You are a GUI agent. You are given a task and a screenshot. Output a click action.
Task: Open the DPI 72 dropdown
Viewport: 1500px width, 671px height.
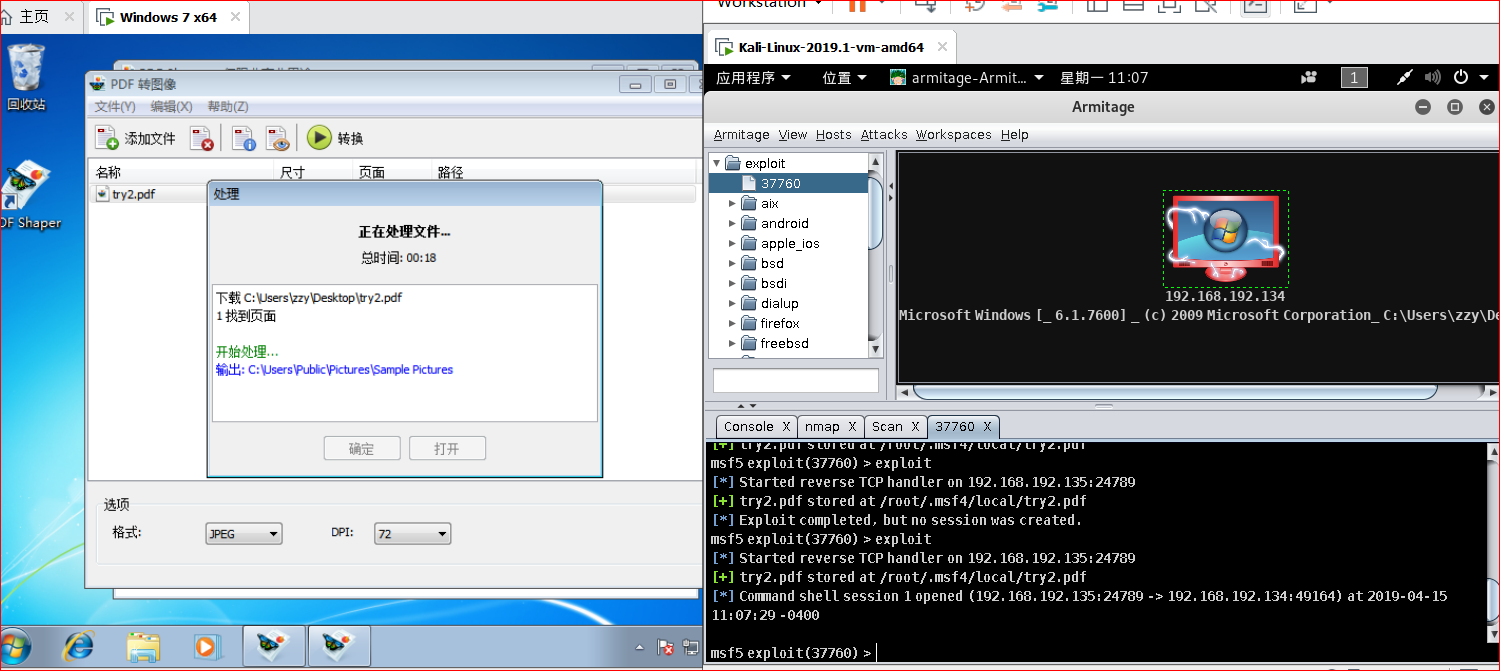(x=412, y=534)
